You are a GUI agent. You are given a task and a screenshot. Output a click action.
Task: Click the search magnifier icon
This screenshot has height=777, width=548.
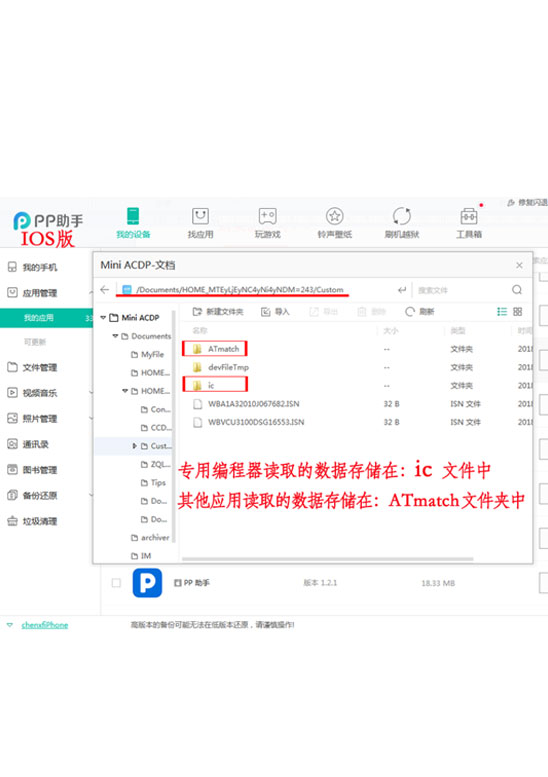[x=517, y=290]
